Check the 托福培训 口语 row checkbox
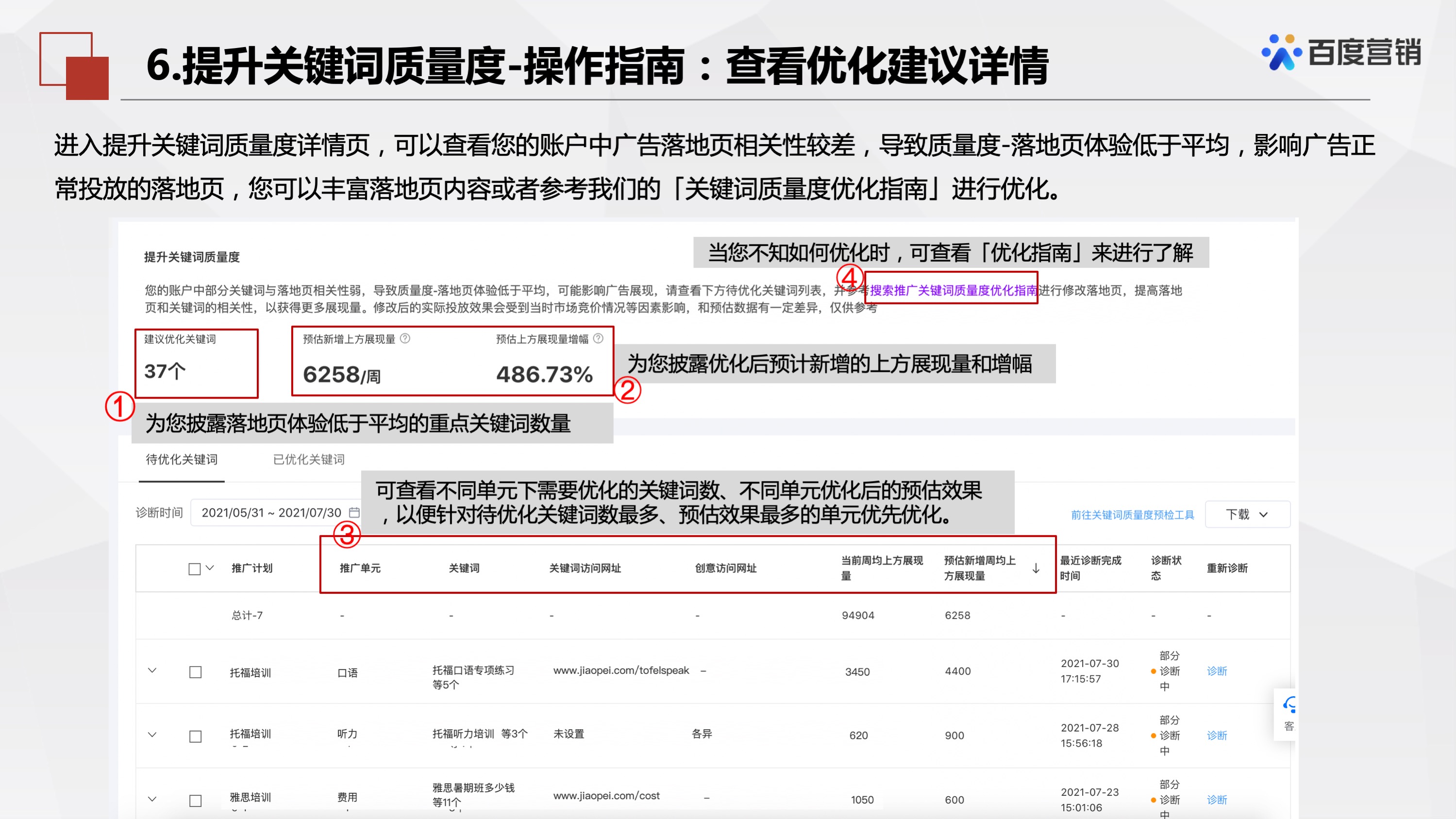The image size is (1456, 819). click(x=196, y=672)
